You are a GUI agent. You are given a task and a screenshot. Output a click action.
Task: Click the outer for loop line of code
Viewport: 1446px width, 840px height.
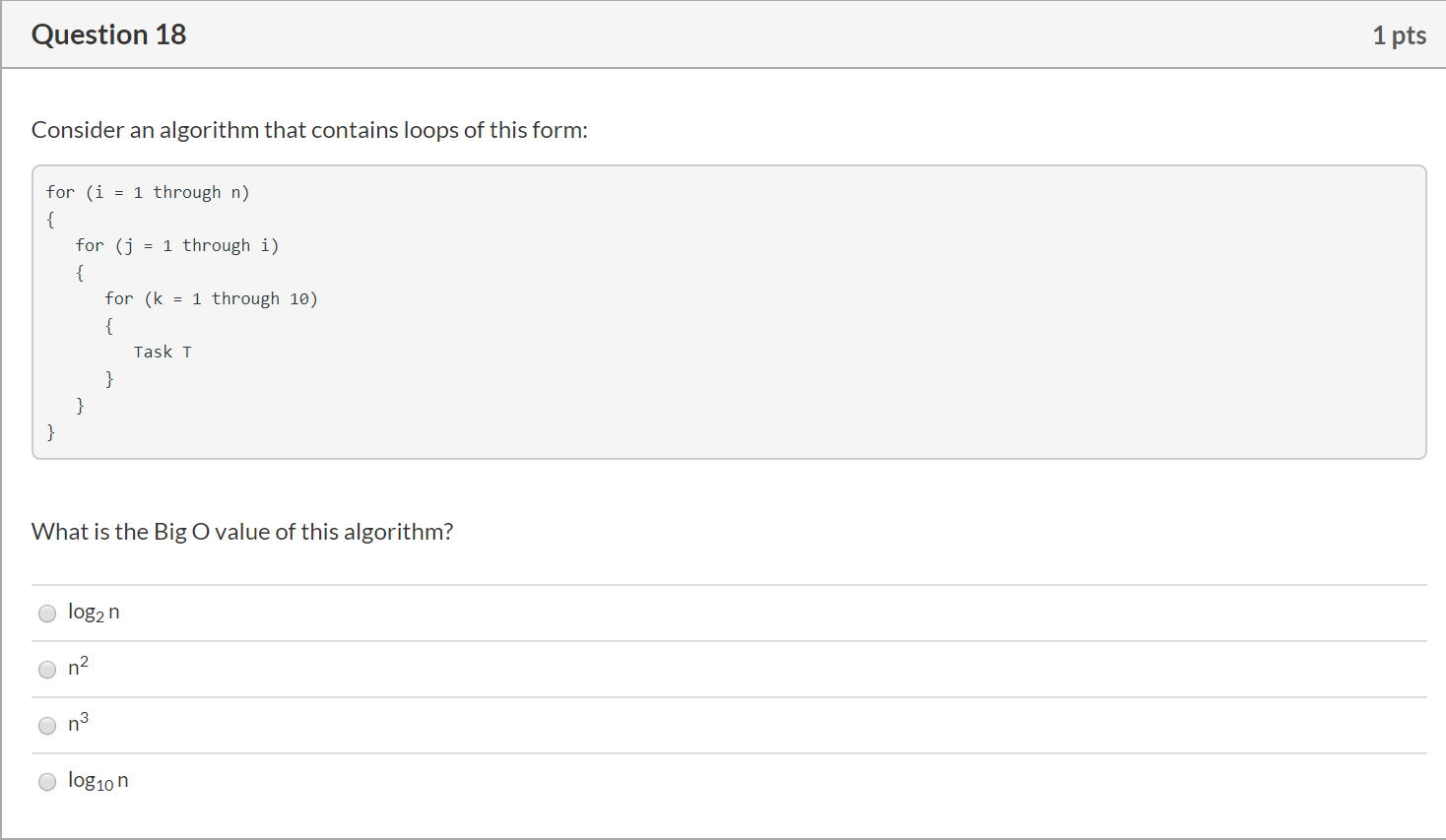click(148, 191)
